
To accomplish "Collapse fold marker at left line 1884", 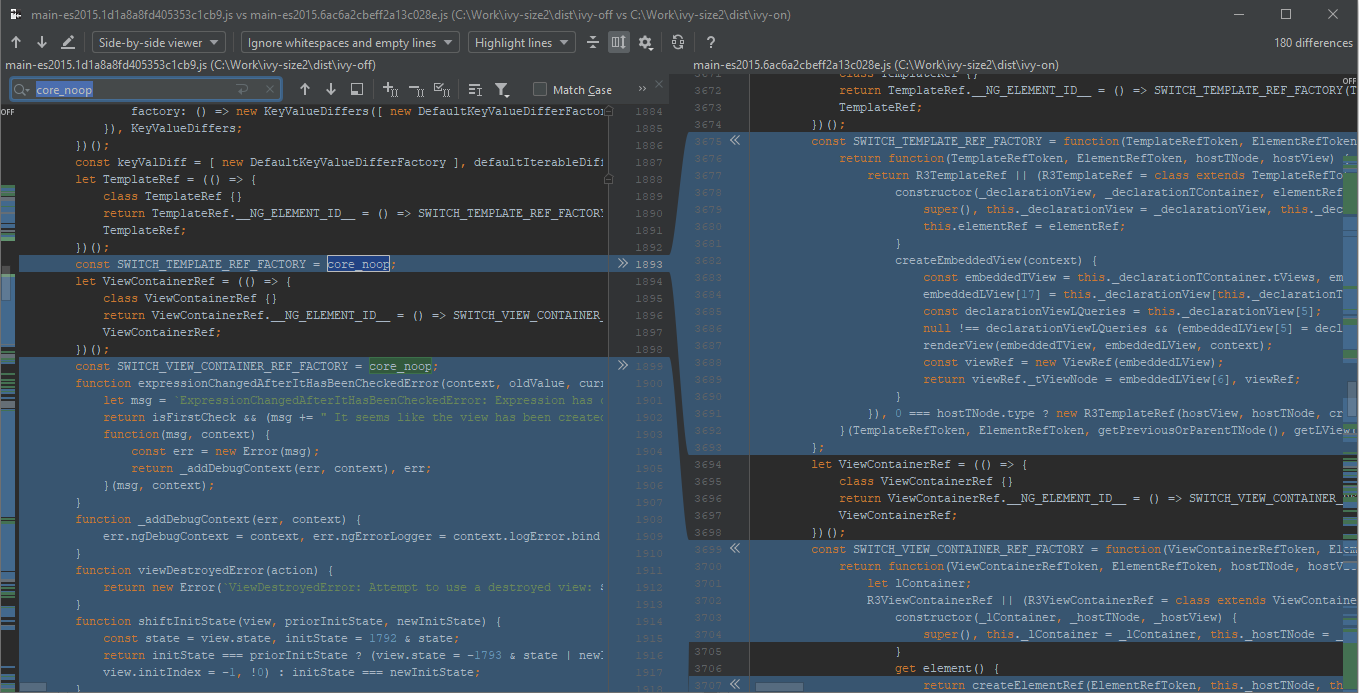I will [x=607, y=111].
